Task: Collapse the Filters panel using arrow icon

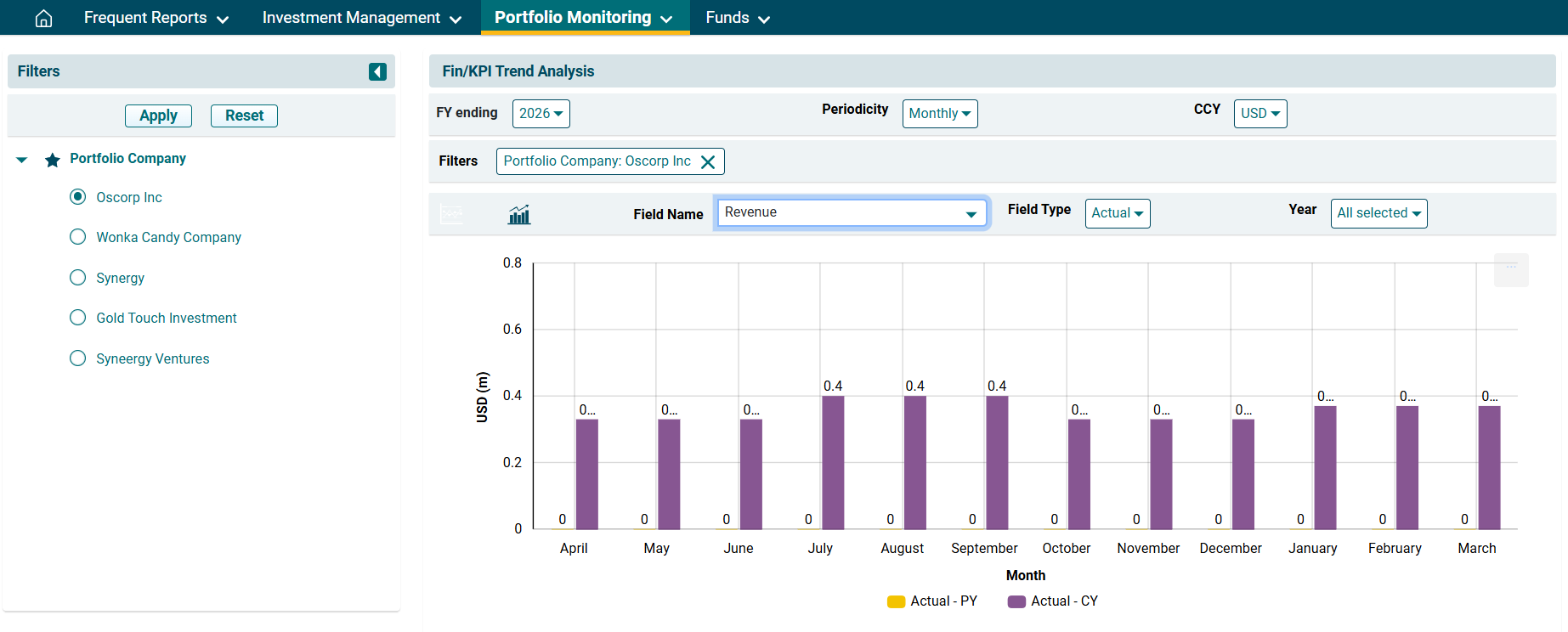Action: pos(377,71)
